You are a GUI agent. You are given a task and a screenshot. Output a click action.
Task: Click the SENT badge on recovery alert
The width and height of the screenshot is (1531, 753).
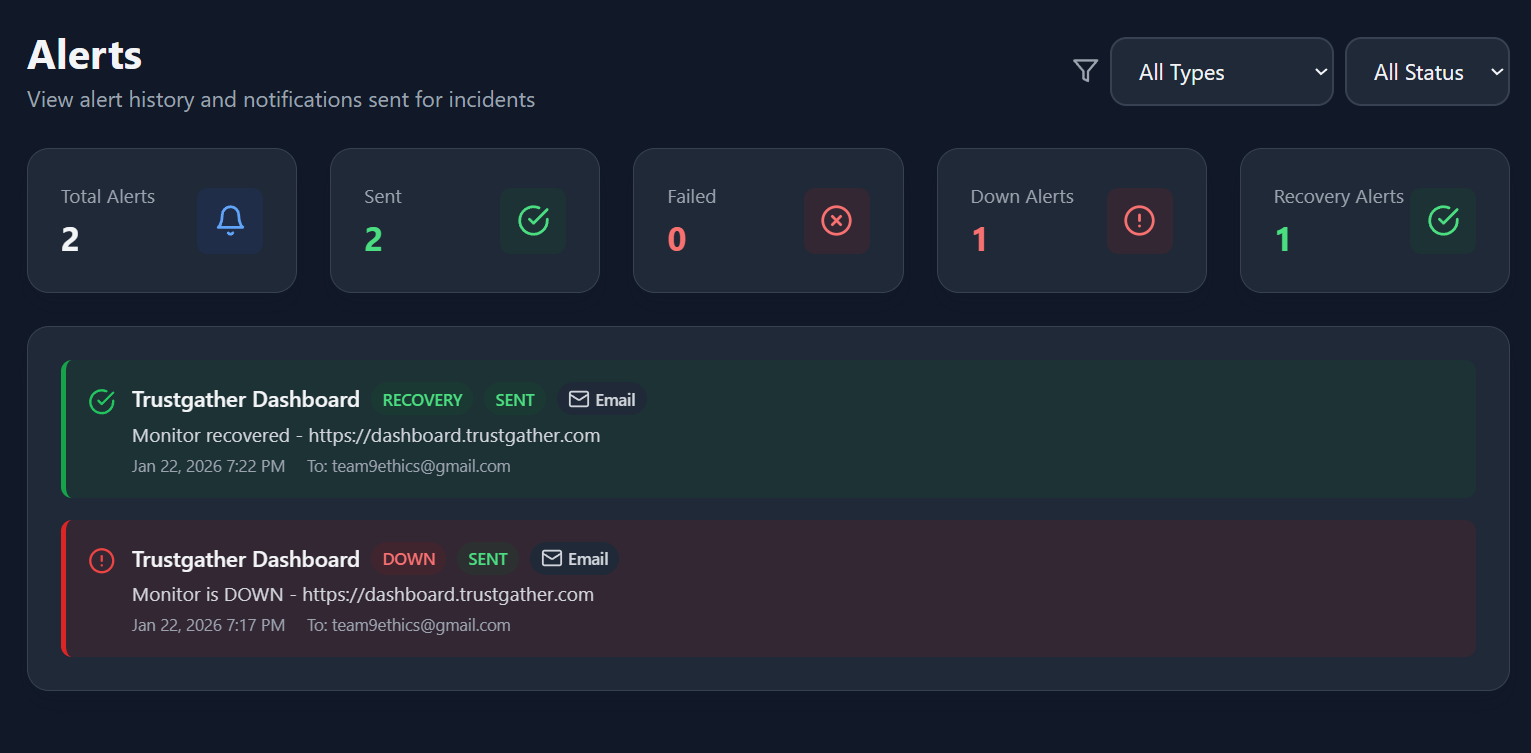coord(514,399)
